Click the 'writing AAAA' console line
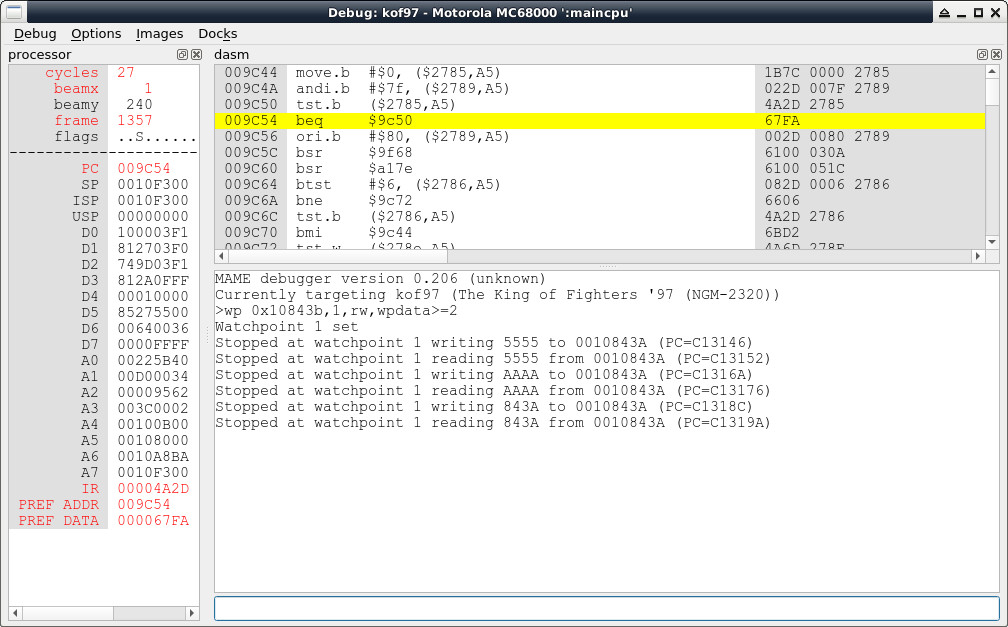Image resolution: width=1008 pixels, height=627 pixels. (483, 374)
